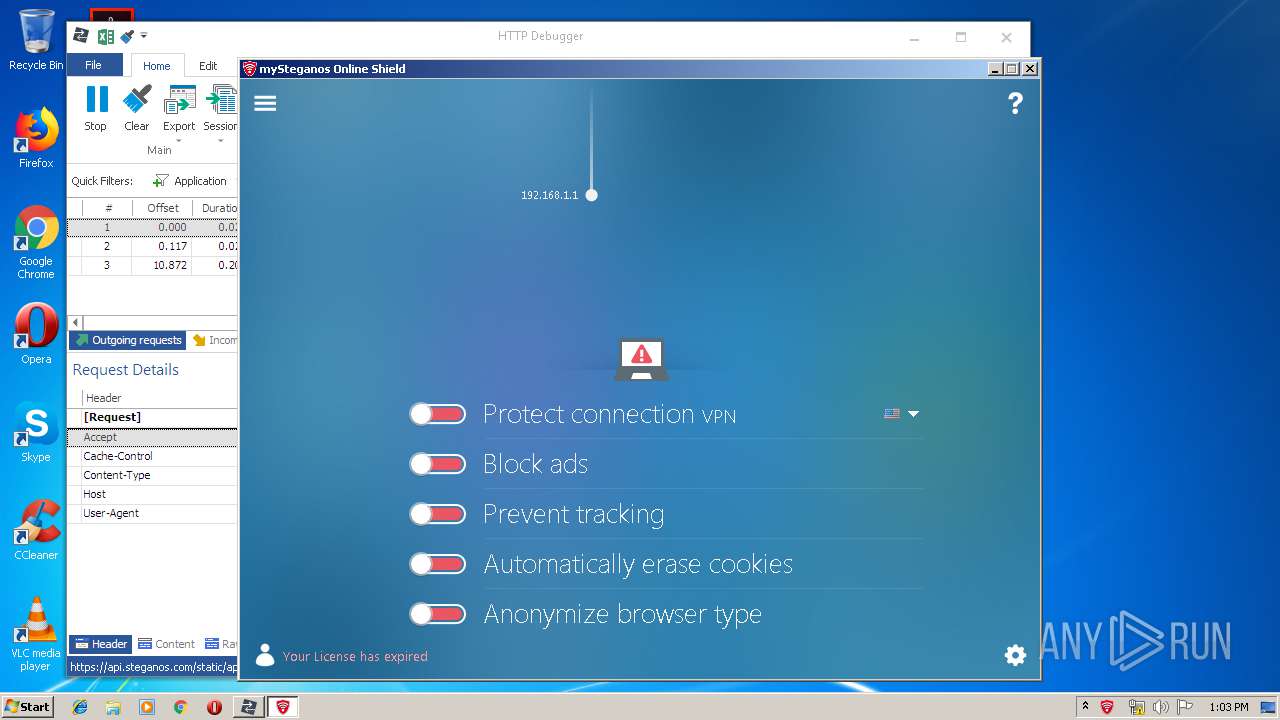
Task: Click the Steganos shield tray icon
Action: pos(1107,707)
